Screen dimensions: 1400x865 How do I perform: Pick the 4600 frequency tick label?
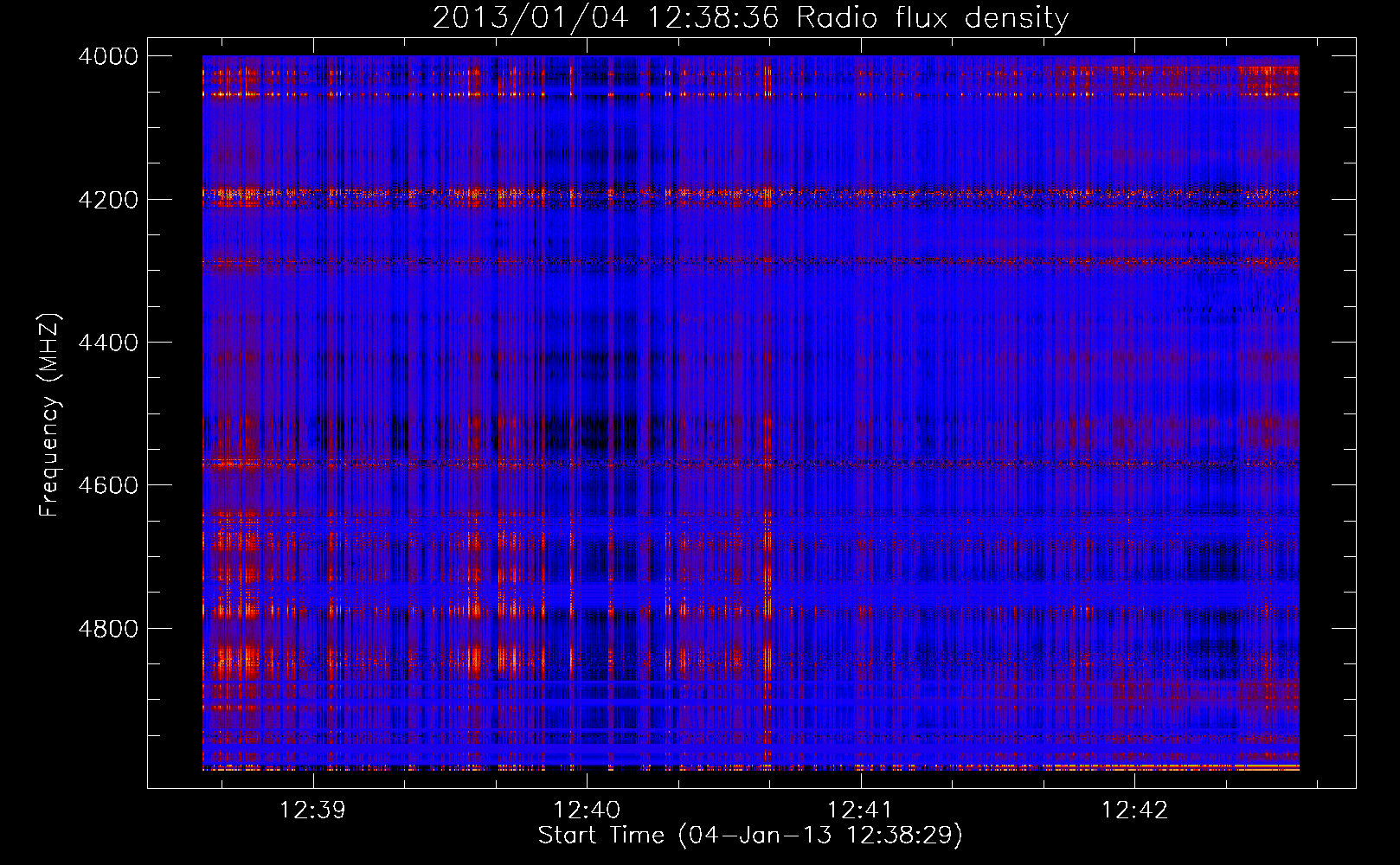108,485
